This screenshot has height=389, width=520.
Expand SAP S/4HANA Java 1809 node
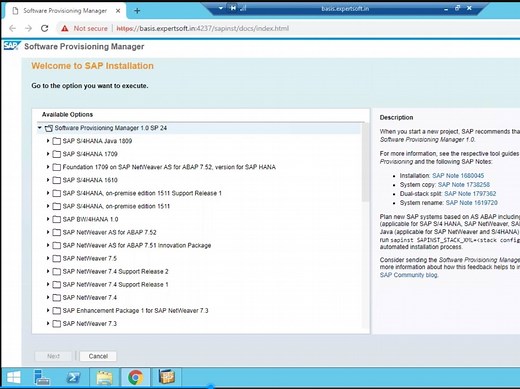click(48, 141)
